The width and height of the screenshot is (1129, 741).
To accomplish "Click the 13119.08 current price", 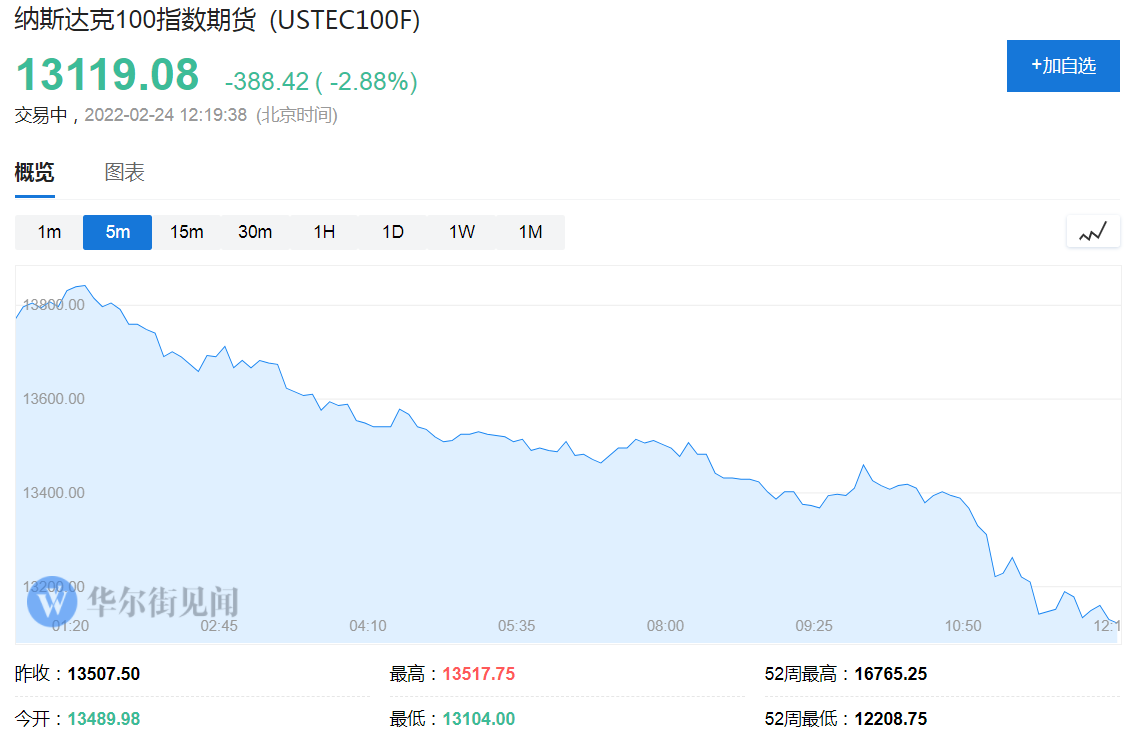I will pyautogui.click(x=107, y=75).
